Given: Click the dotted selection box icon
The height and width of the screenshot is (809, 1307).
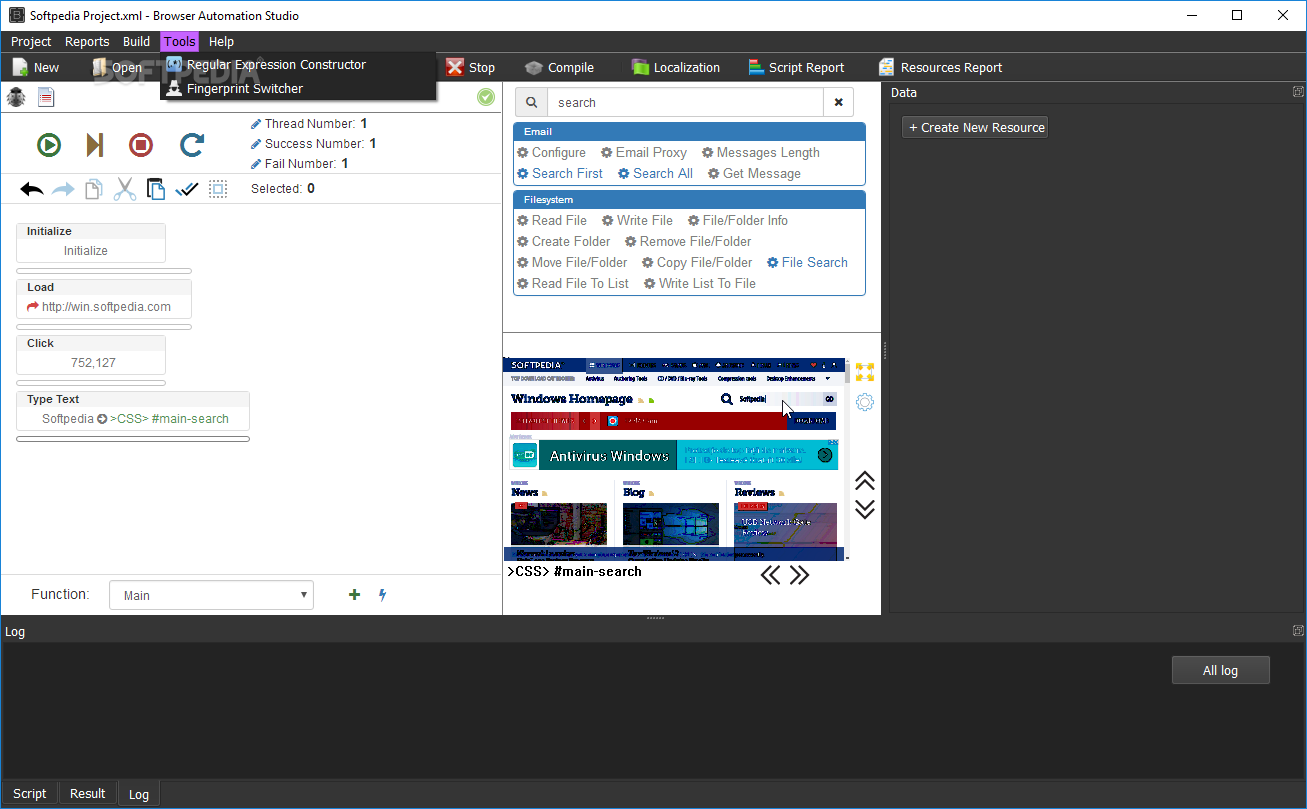Looking at the screenshot, I should [218, 189].
